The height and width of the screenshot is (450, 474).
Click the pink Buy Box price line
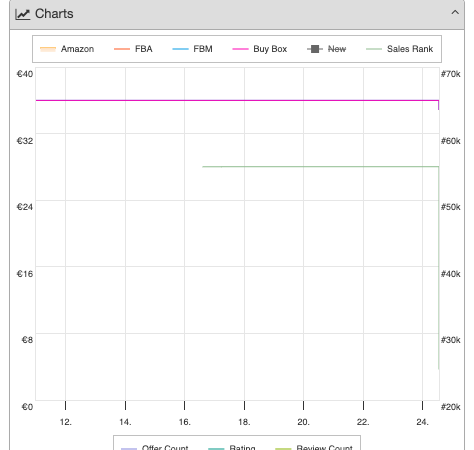pos(237,100)
